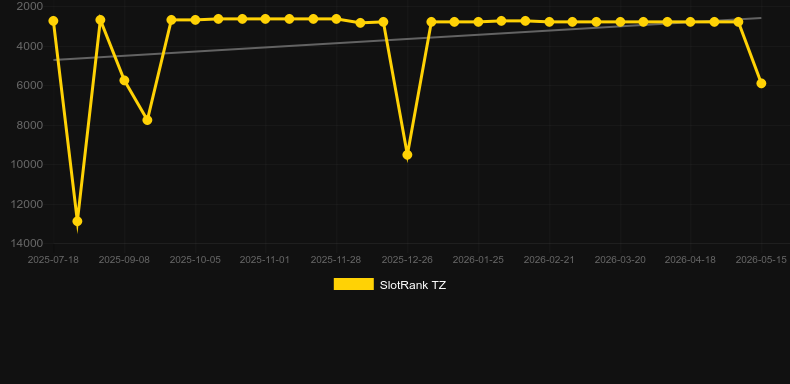Click the 2026-05-15 x-axis date label

pyautogui.click(x=761, y=260)
